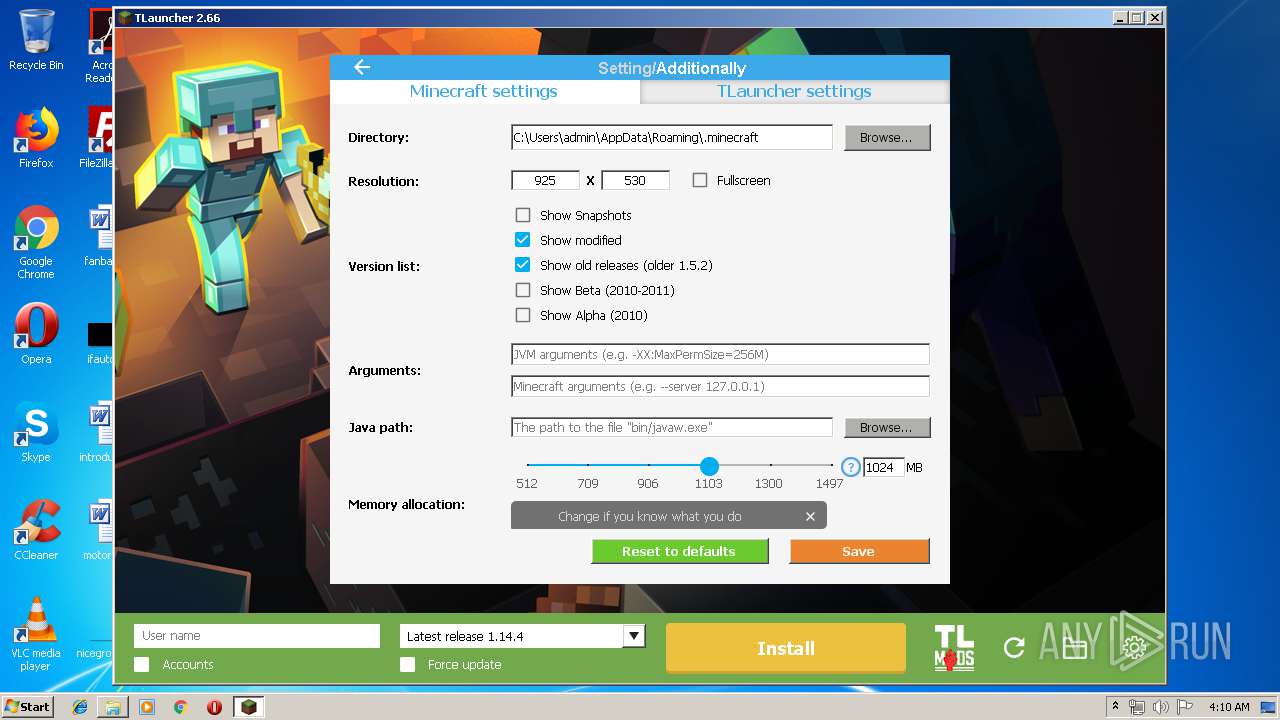This screenshot has height=720, width=1280.
Task: Open Recycle Bin on desktop
Action: coord(36,40)
